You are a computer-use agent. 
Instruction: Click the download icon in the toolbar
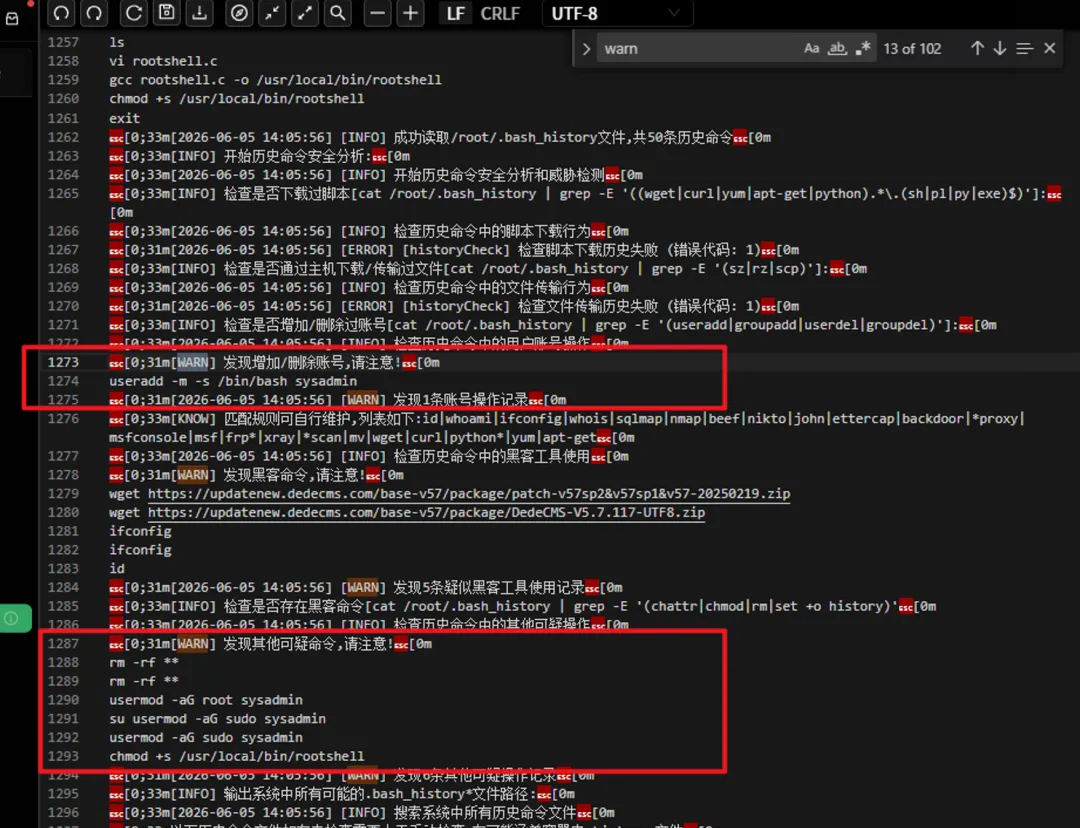(x=200, y=12)
